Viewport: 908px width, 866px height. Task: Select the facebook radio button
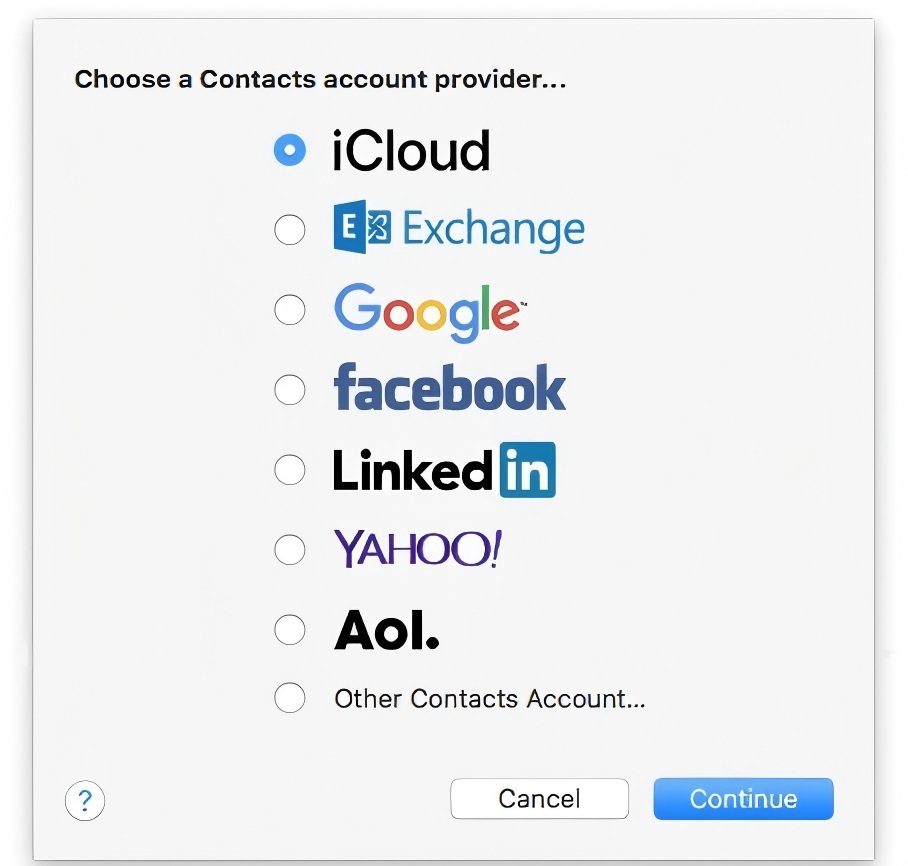click(x=290, y=389)
